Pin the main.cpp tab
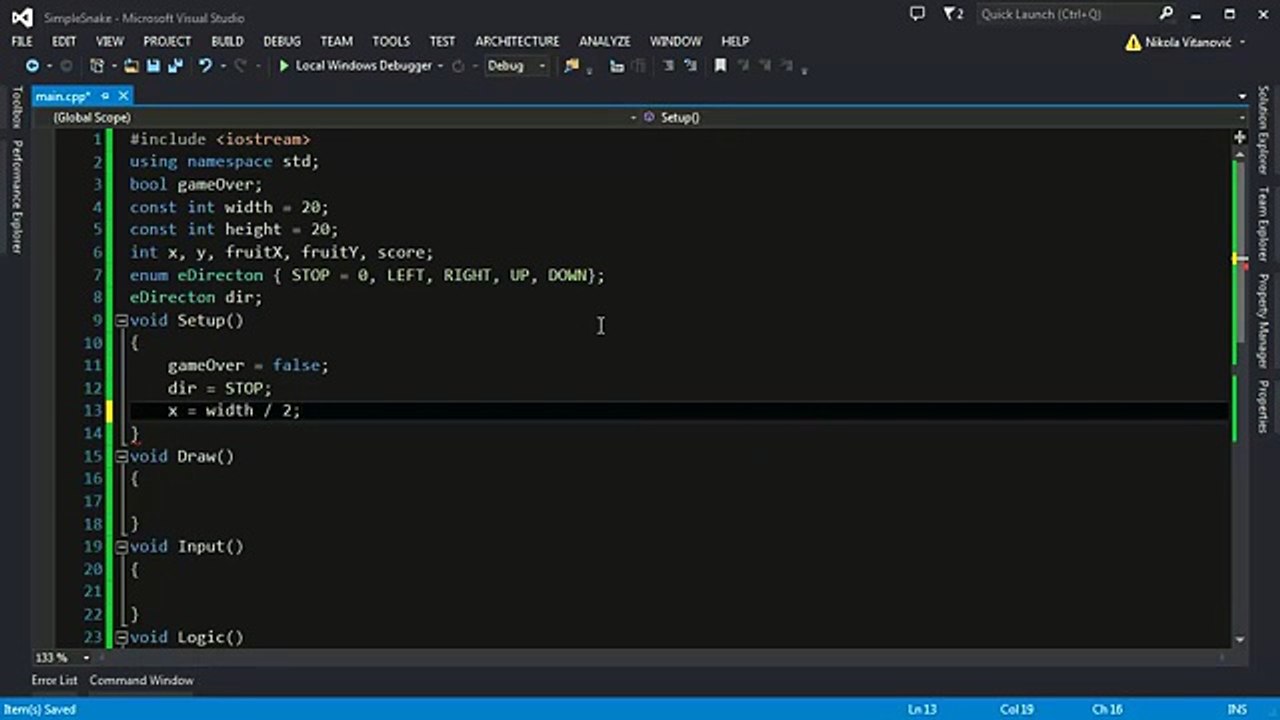 [x=104, y=96]
